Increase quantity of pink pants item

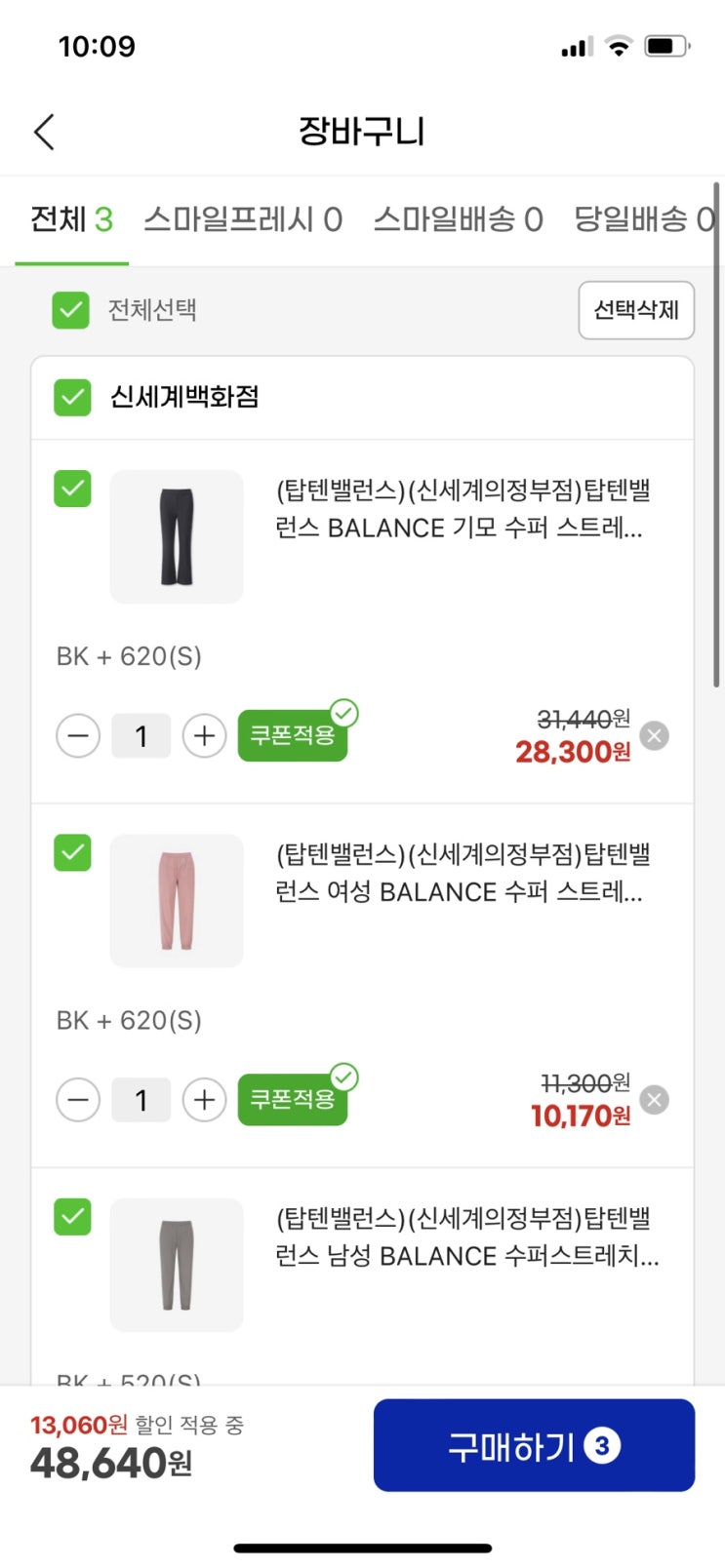point(204,1100)
